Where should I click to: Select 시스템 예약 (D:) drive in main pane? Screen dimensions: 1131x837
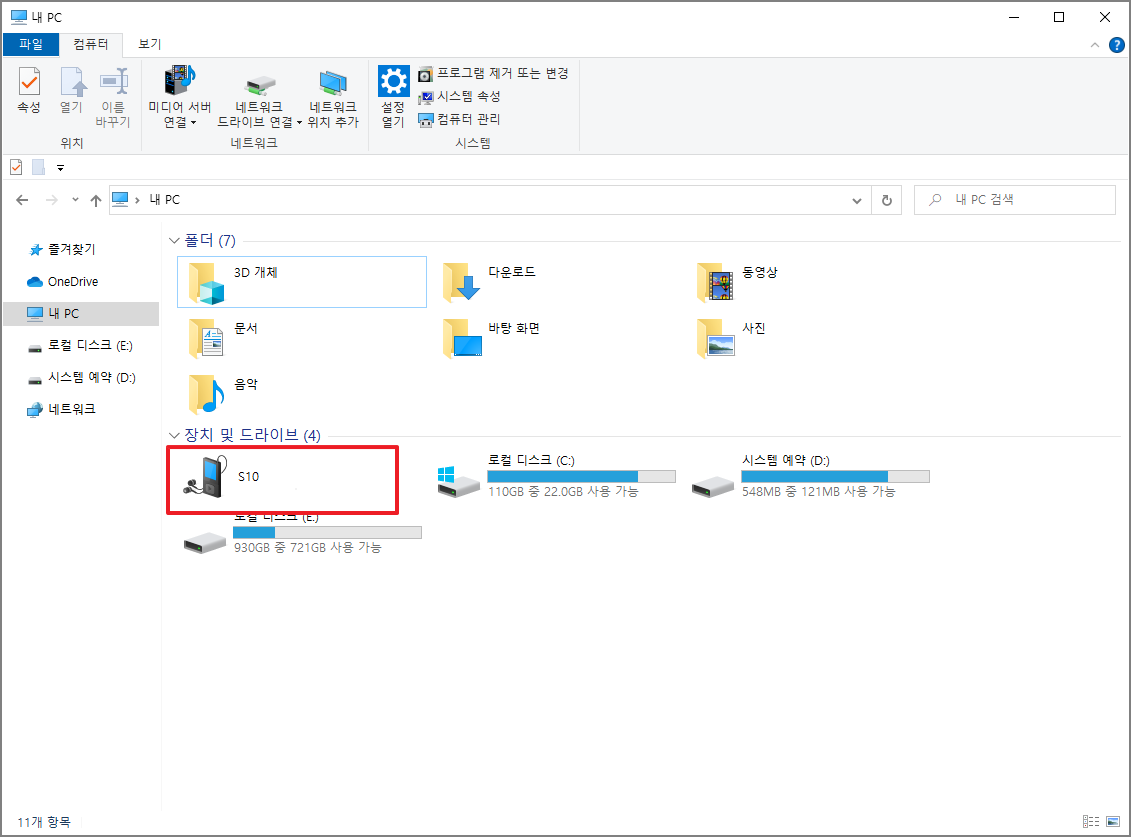tap(809, 477)
